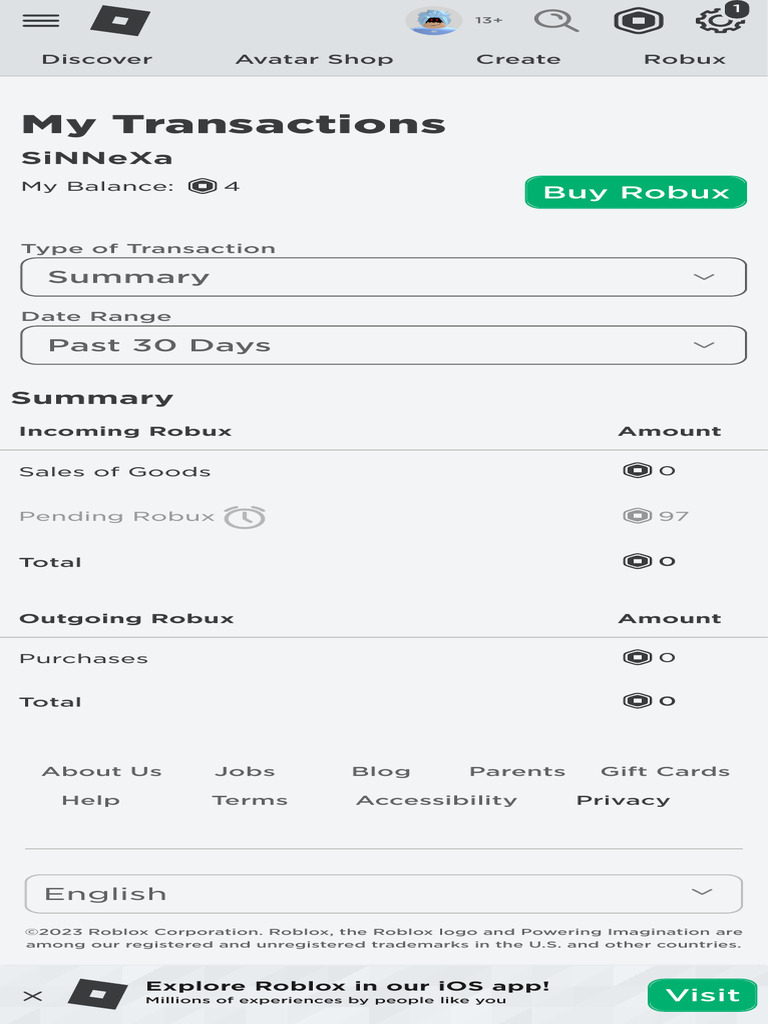768x1024 pixels.
Task: Click the search magnifier icon
Action: 556,20
